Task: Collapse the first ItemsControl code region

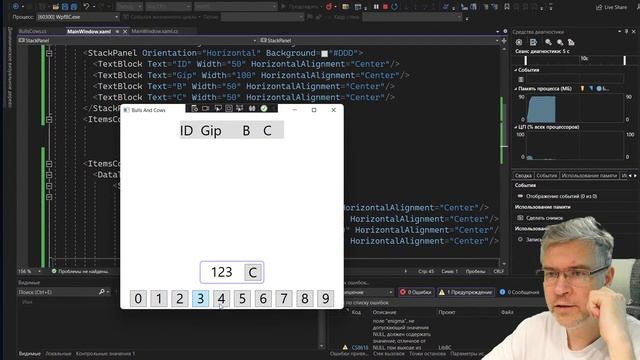Action: [49, 119]
